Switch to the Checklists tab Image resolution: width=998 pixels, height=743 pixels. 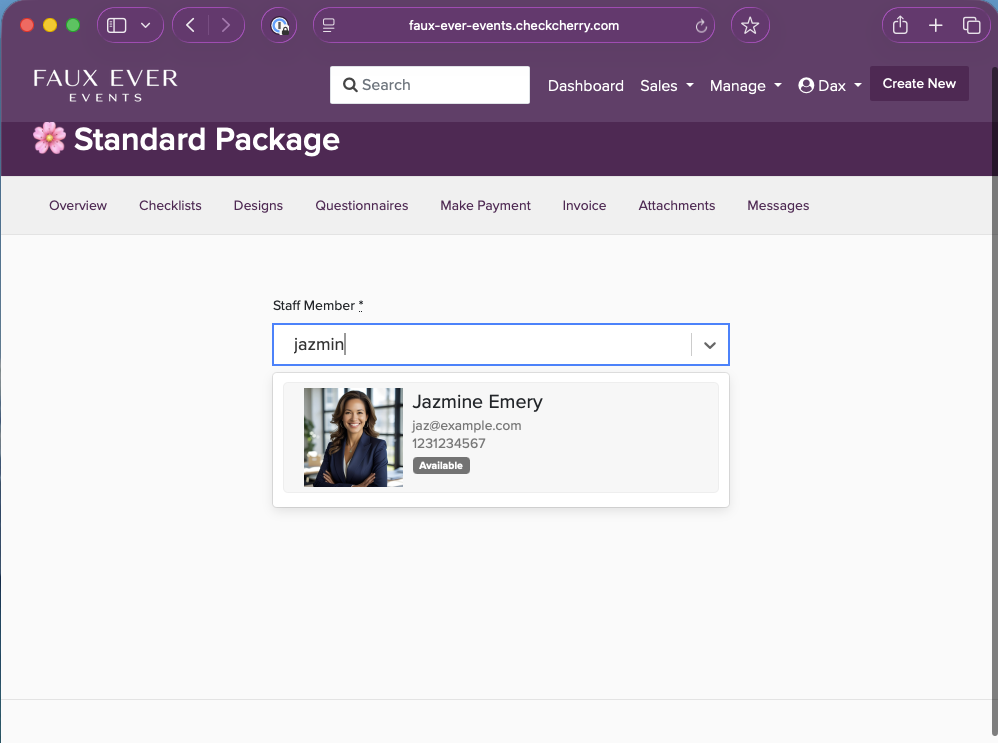tap(170, 205)
